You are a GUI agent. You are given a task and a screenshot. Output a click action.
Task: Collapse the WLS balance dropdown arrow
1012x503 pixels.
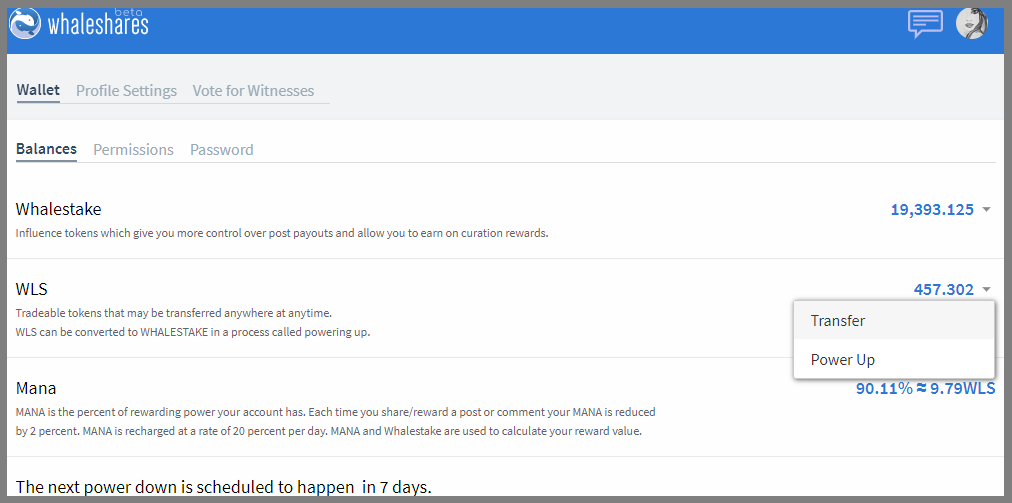point(986,290)
